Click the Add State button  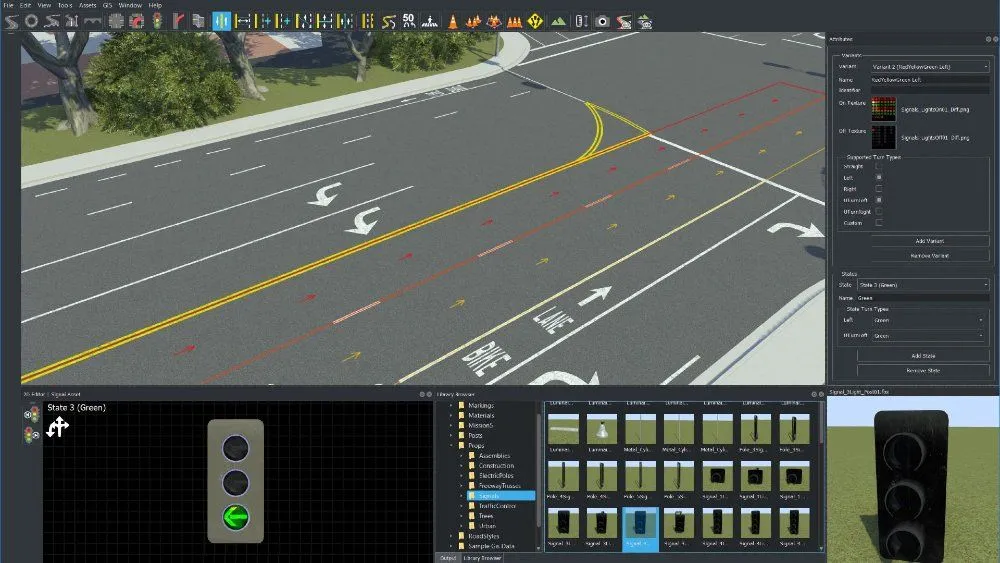[923, 356]
